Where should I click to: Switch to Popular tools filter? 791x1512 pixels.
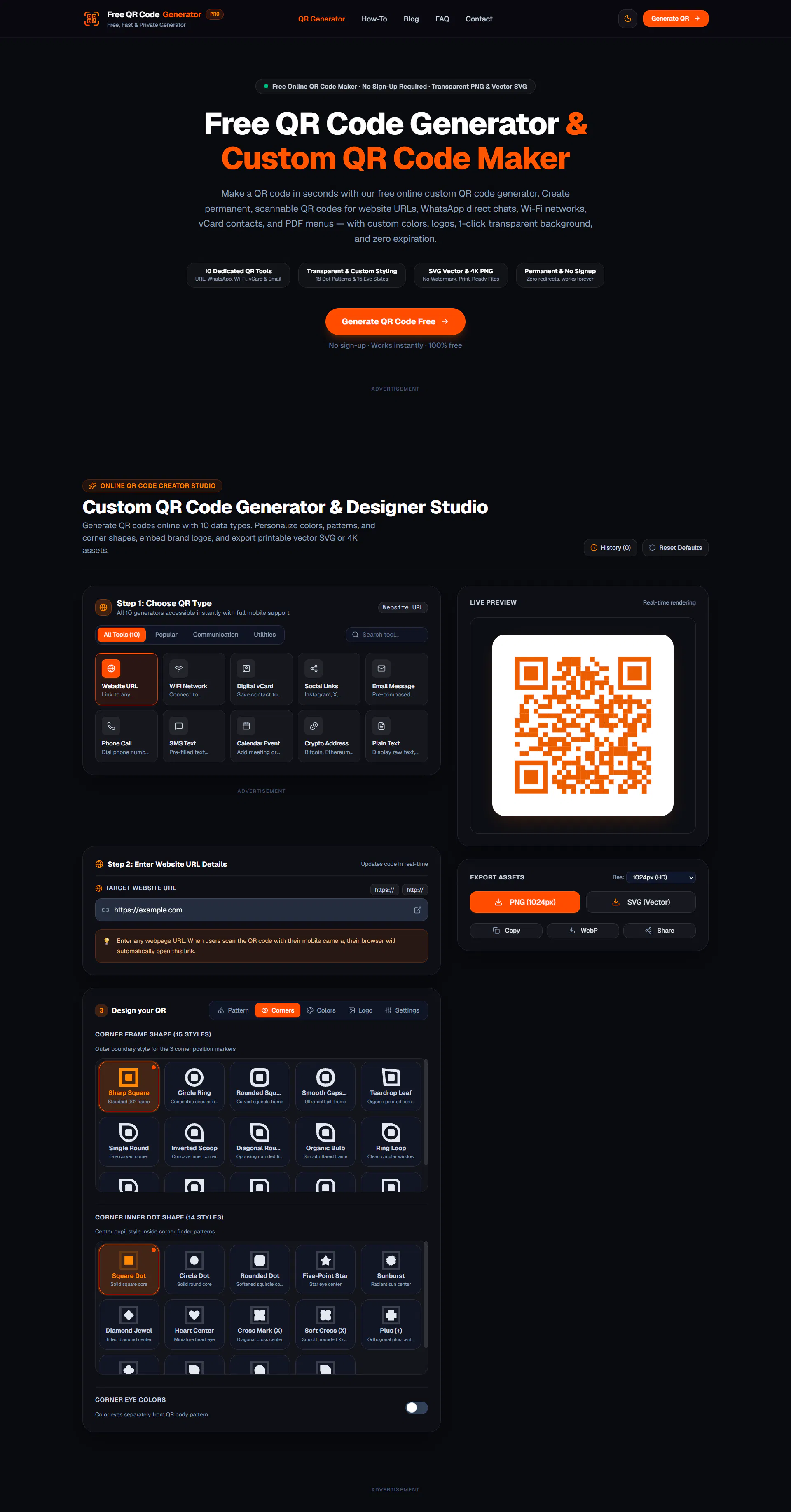click(166, 635)
